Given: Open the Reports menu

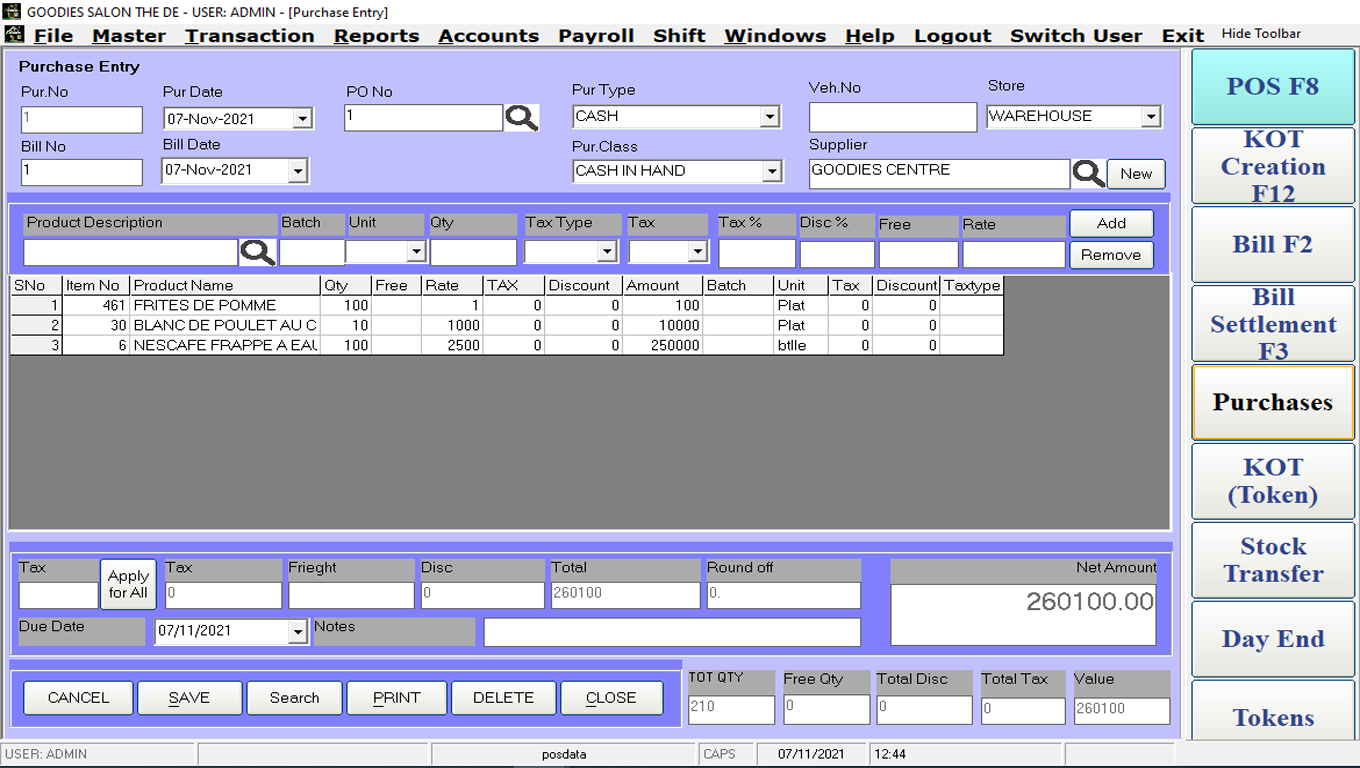Looking at the screenshot, I should [376, 35].
